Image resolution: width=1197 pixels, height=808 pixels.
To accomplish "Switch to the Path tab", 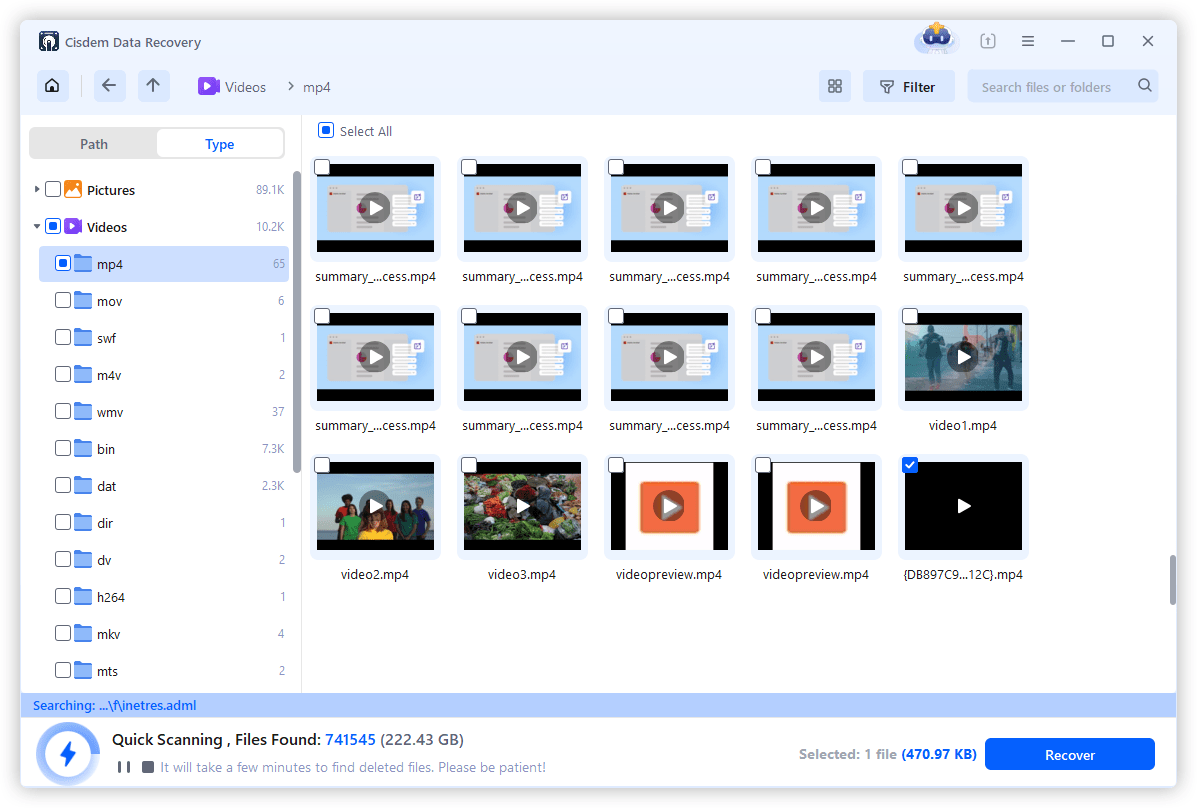I will 93,143.
